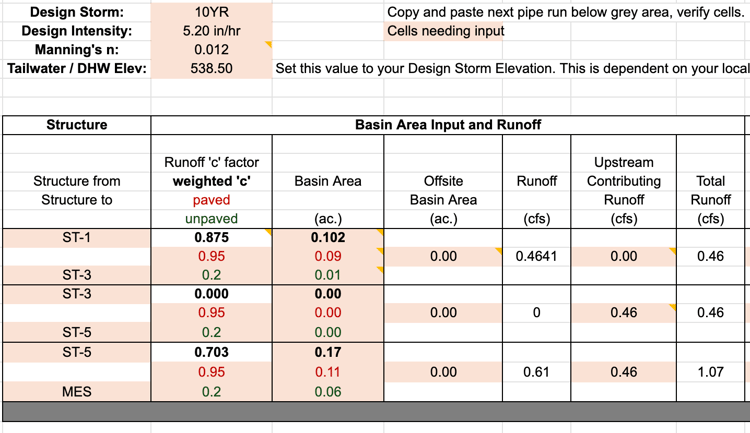The height and width of the screenshot is (433, 750).
Task: Select the bold "weighted 'c'" header text
Action: click(x=211, y=181)
